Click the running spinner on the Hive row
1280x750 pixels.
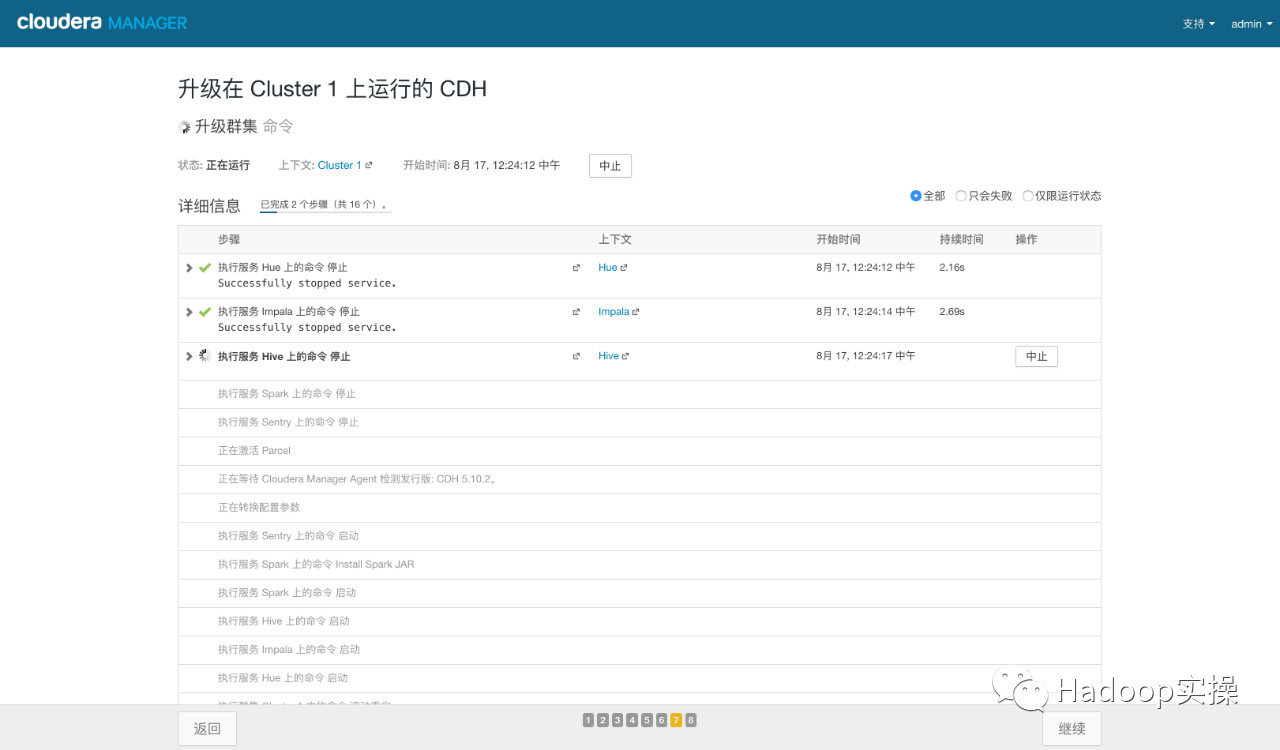pos(205,356)
